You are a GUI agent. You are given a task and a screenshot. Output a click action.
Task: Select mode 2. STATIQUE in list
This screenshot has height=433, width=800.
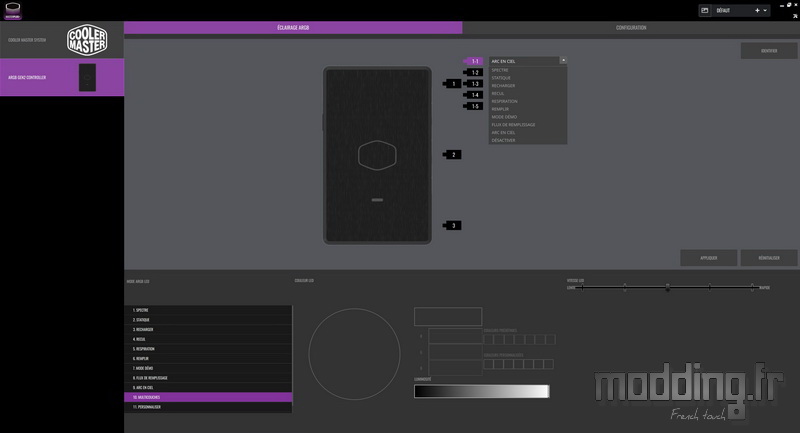[x=208, y=320]
